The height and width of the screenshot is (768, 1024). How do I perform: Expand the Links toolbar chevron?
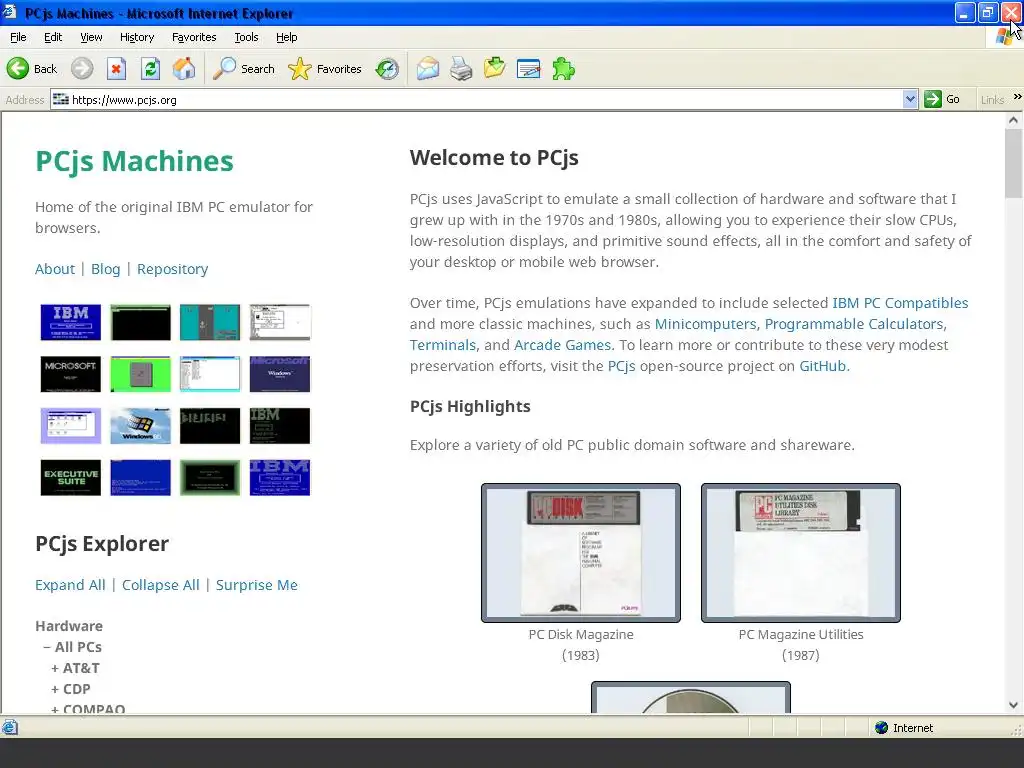(1017, 97)
